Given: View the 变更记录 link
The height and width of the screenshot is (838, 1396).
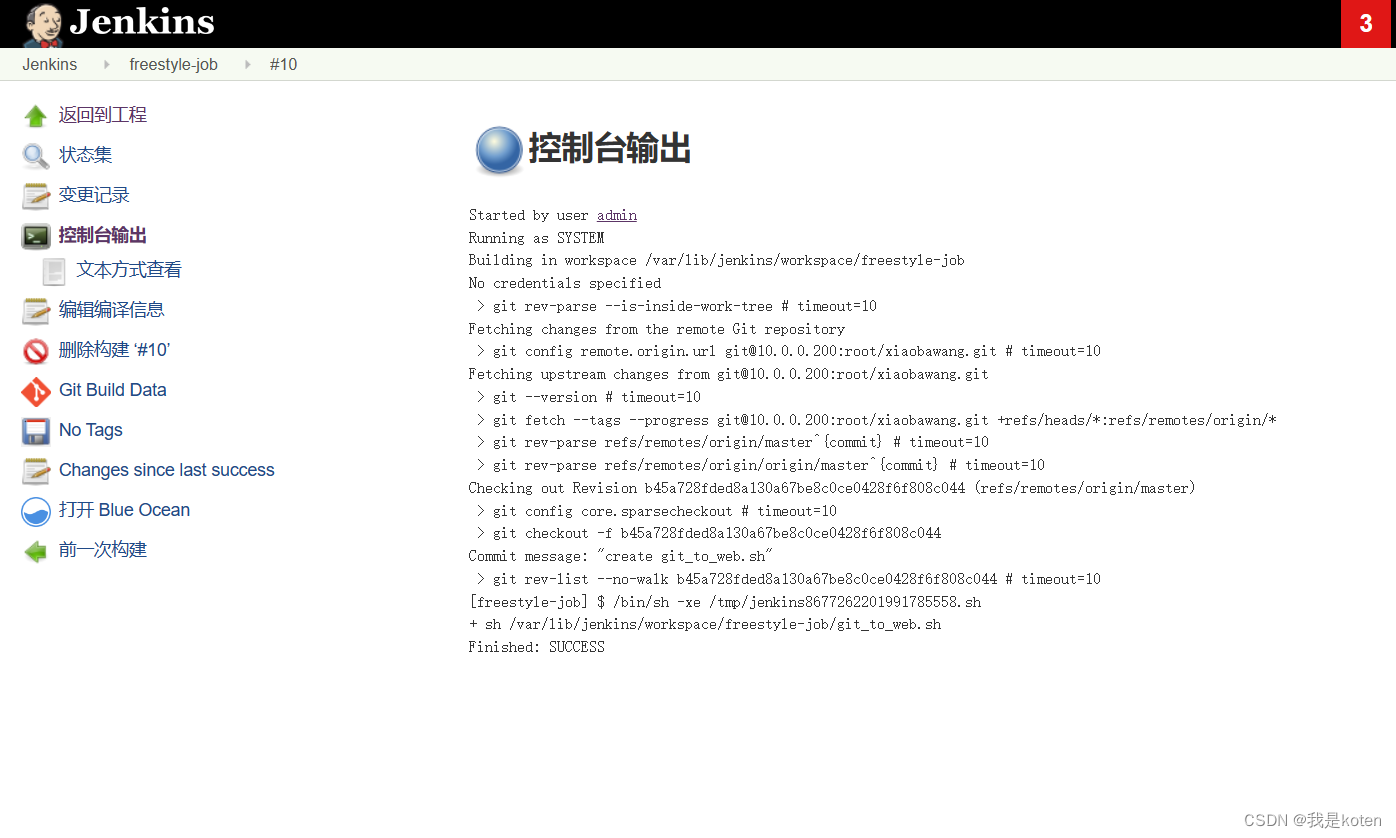Looking at the screenshot, I should pyautogui.click(x=94, y=195).
